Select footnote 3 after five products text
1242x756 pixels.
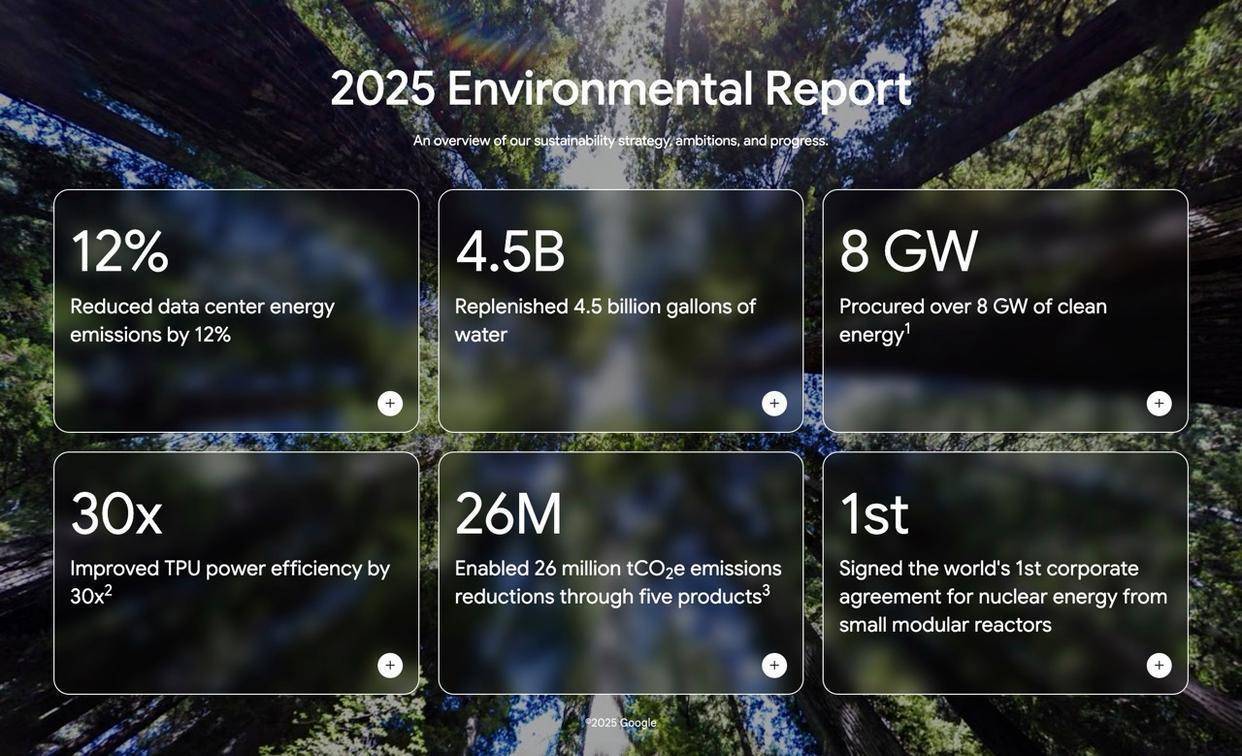[x=766, y=590]
